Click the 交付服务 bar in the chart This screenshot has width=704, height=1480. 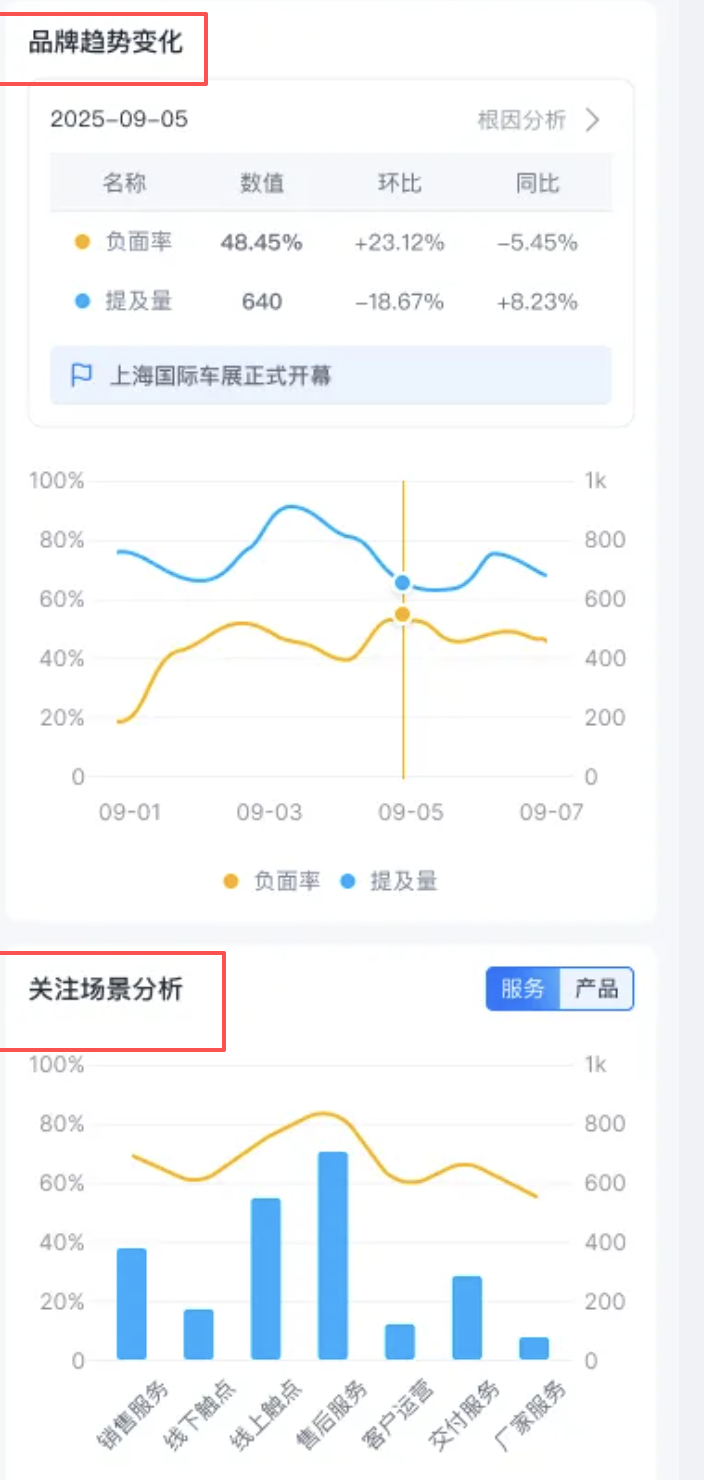coord(467,1318)
